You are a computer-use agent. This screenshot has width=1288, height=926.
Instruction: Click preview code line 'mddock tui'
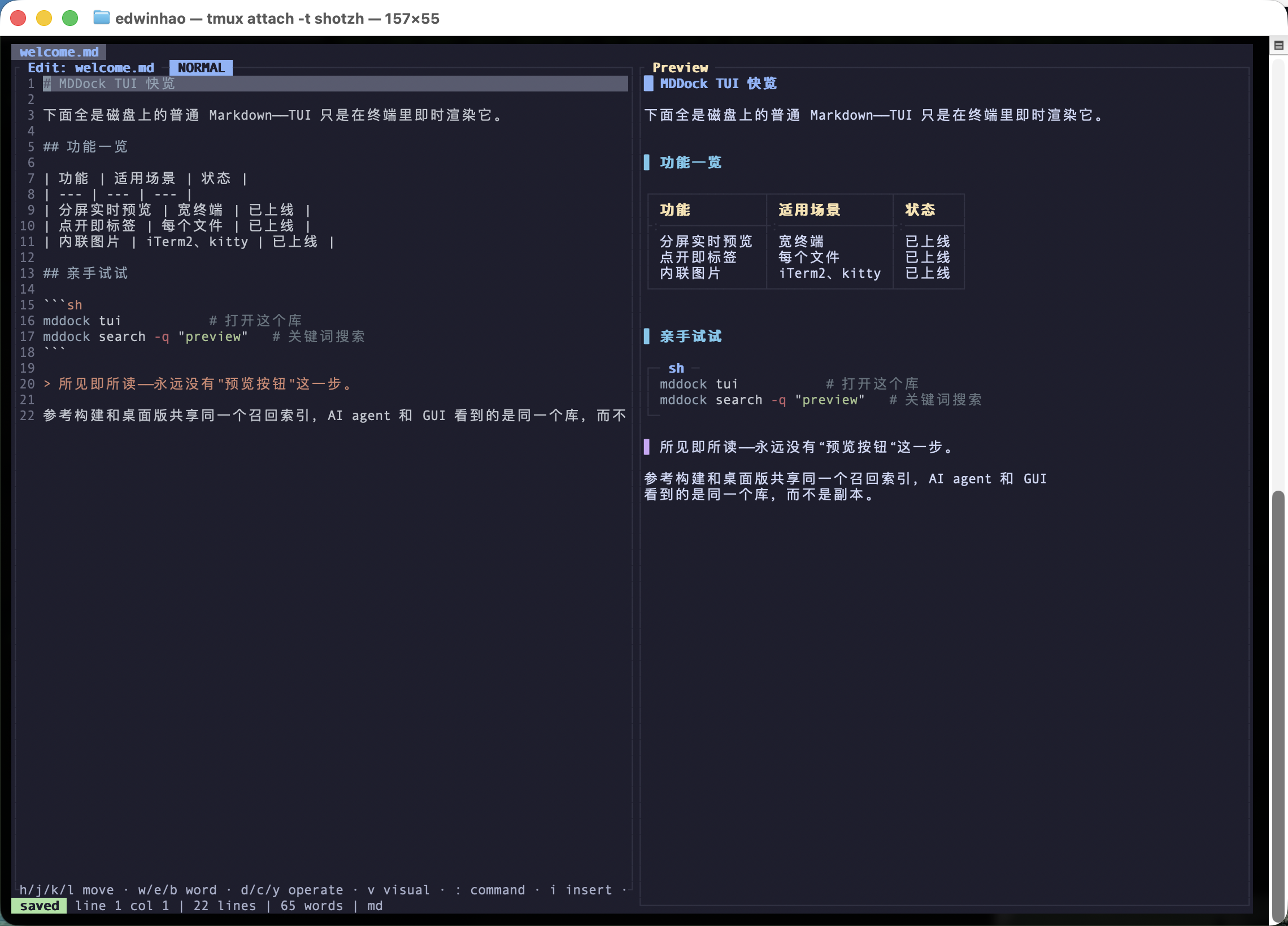pos(699,384)
